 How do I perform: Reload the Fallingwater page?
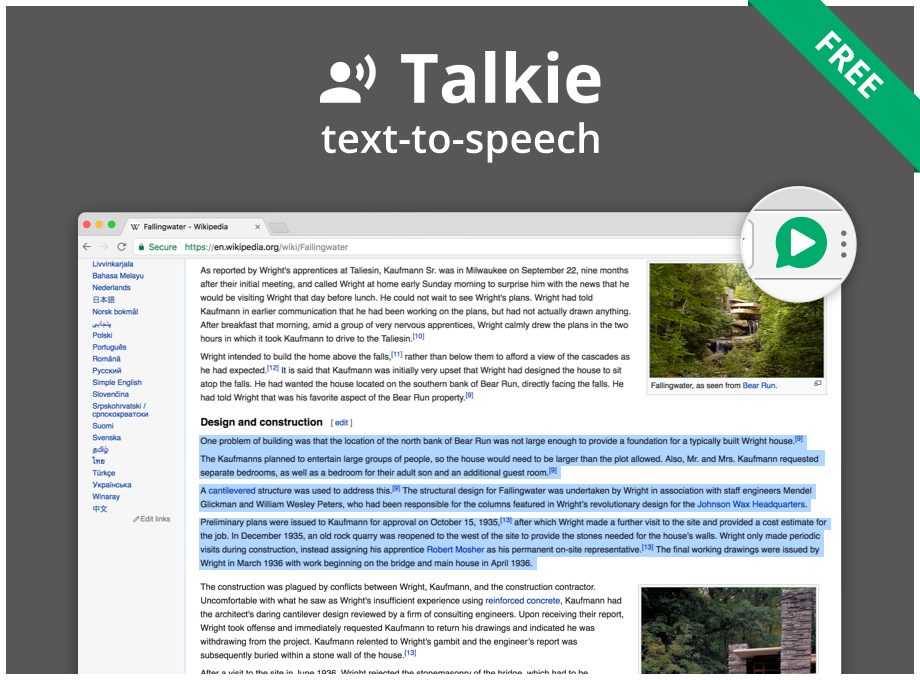(x=121, y=247)
